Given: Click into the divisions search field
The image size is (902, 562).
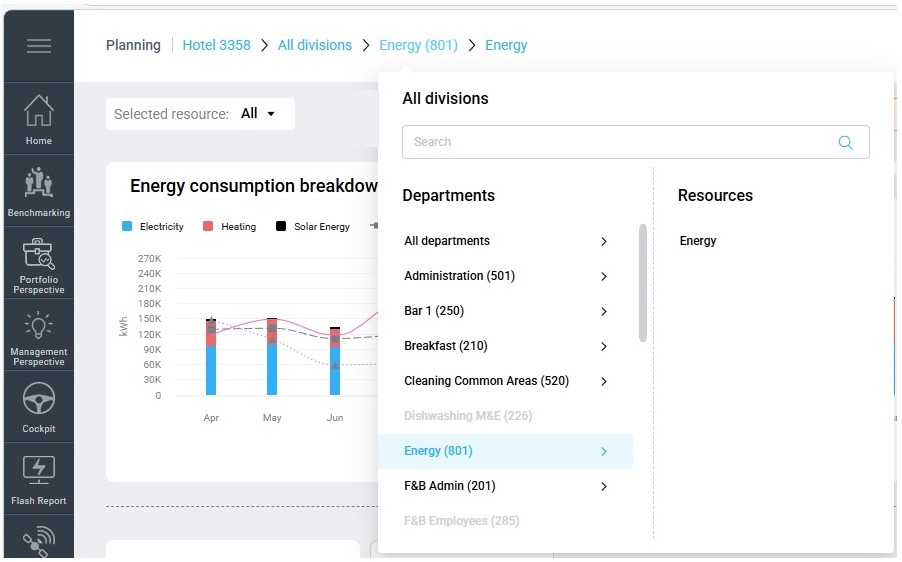Looking at the screenshot, I should [620, 142].
